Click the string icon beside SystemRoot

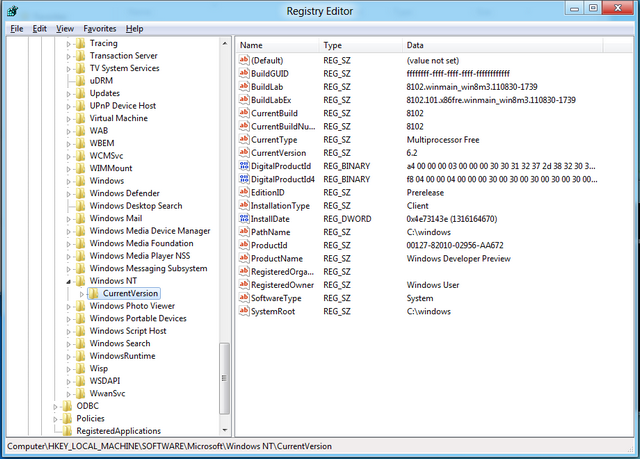click(x=244, y=311)
